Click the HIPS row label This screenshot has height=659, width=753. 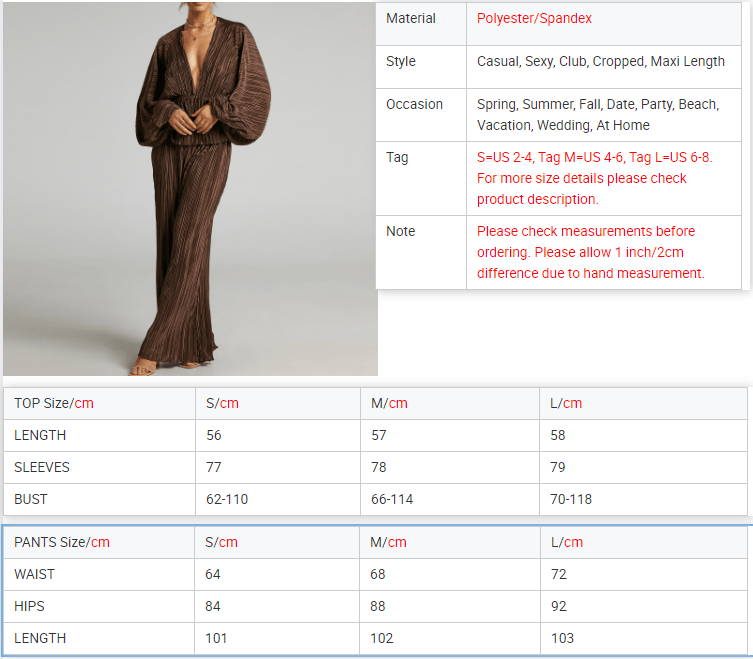(30, 607)
